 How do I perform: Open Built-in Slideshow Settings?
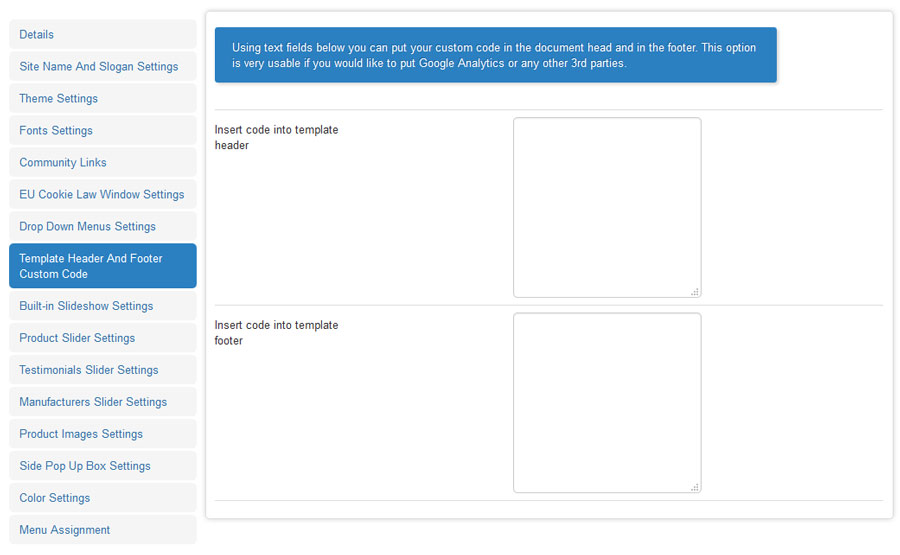tap(103, 306)
